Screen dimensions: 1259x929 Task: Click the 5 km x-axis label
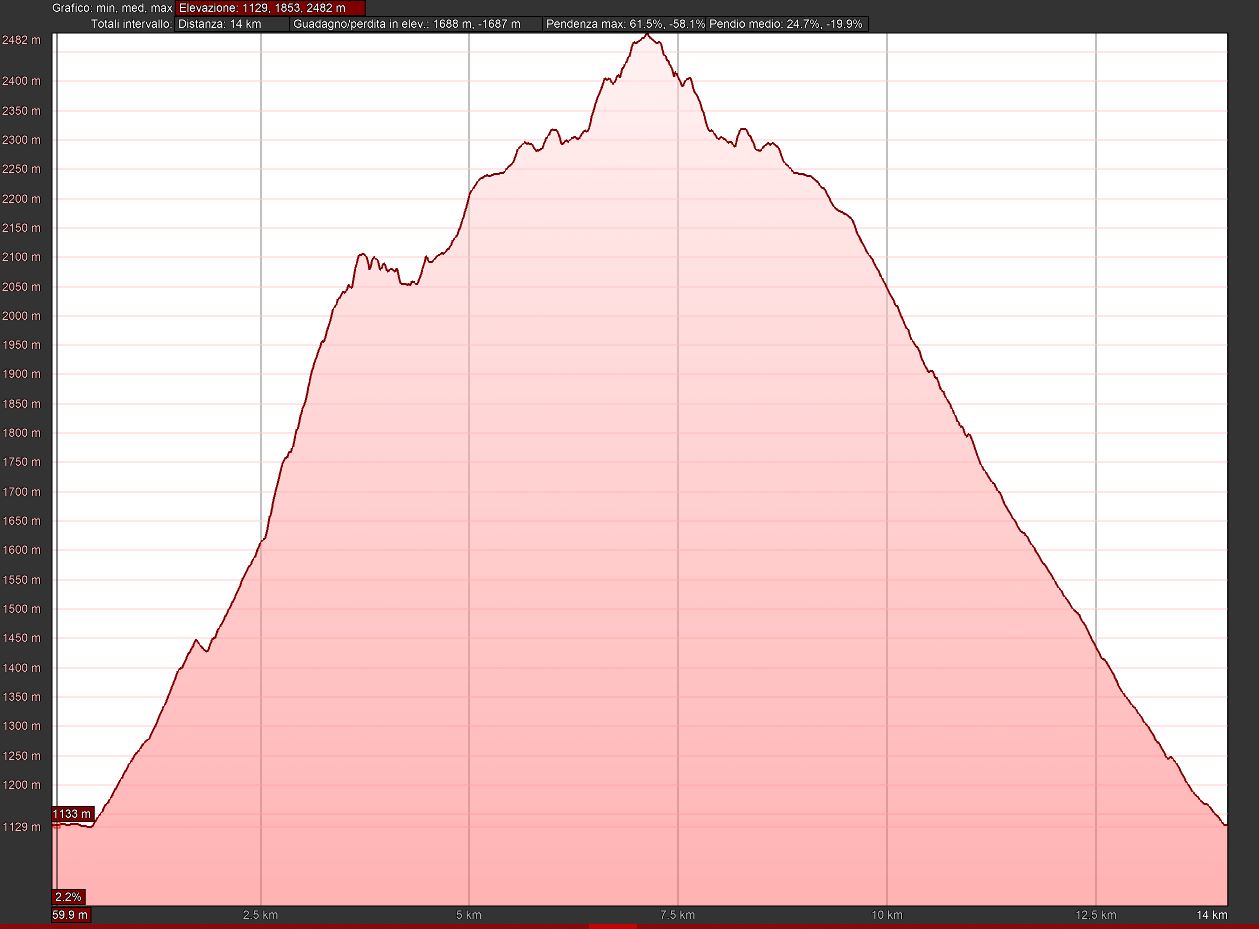point(468,915)
